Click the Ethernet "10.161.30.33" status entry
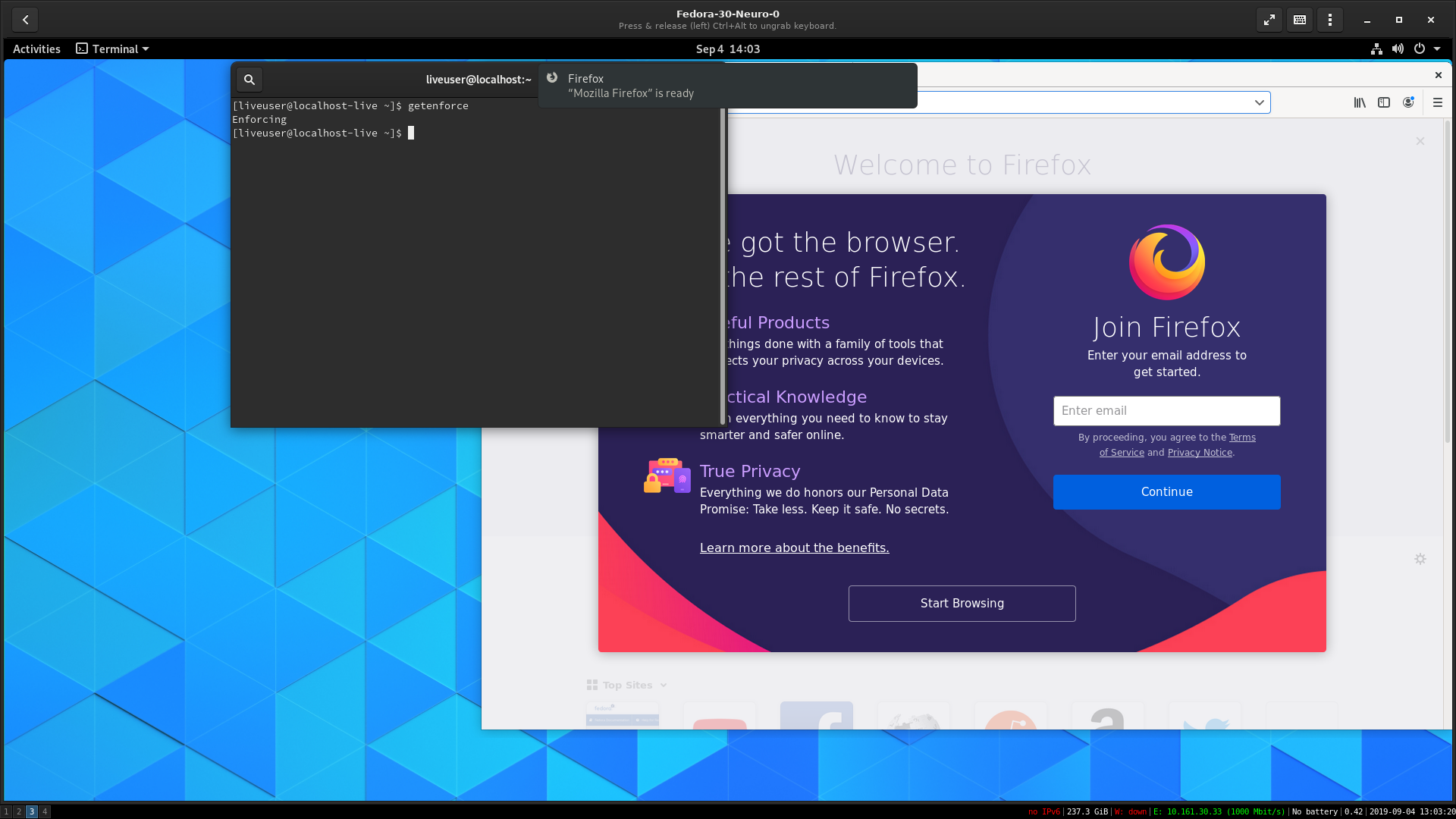 tap(1219, 812)
